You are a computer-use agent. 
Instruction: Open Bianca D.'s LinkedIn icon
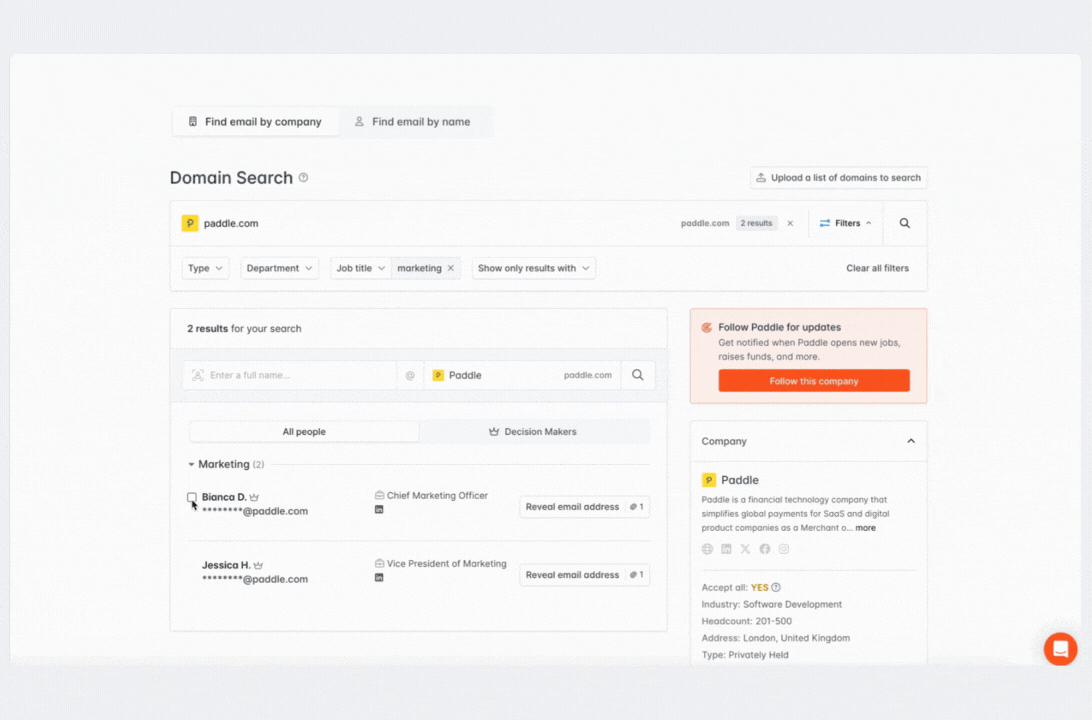[x=379, y=510]
